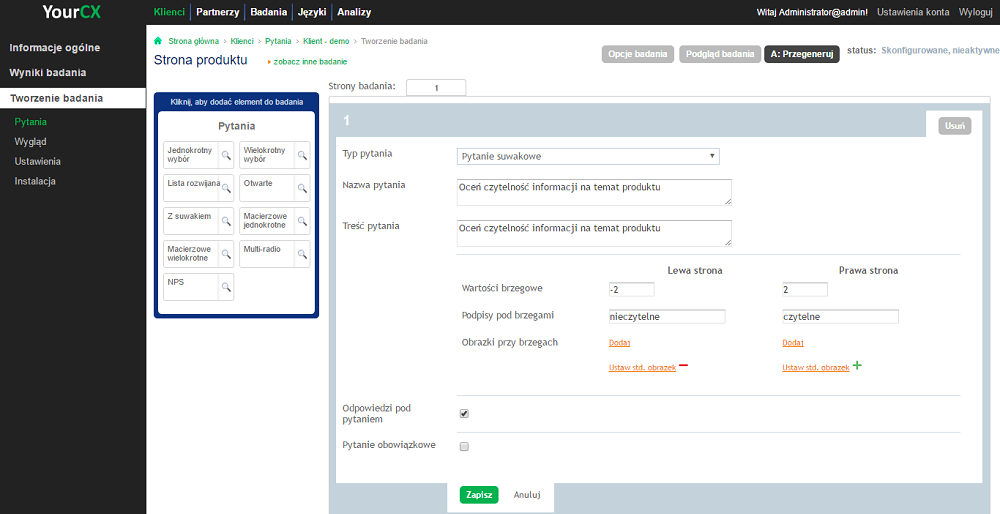
Task: Click Pytania breadcrumb link
Action: tap(278, 41)
